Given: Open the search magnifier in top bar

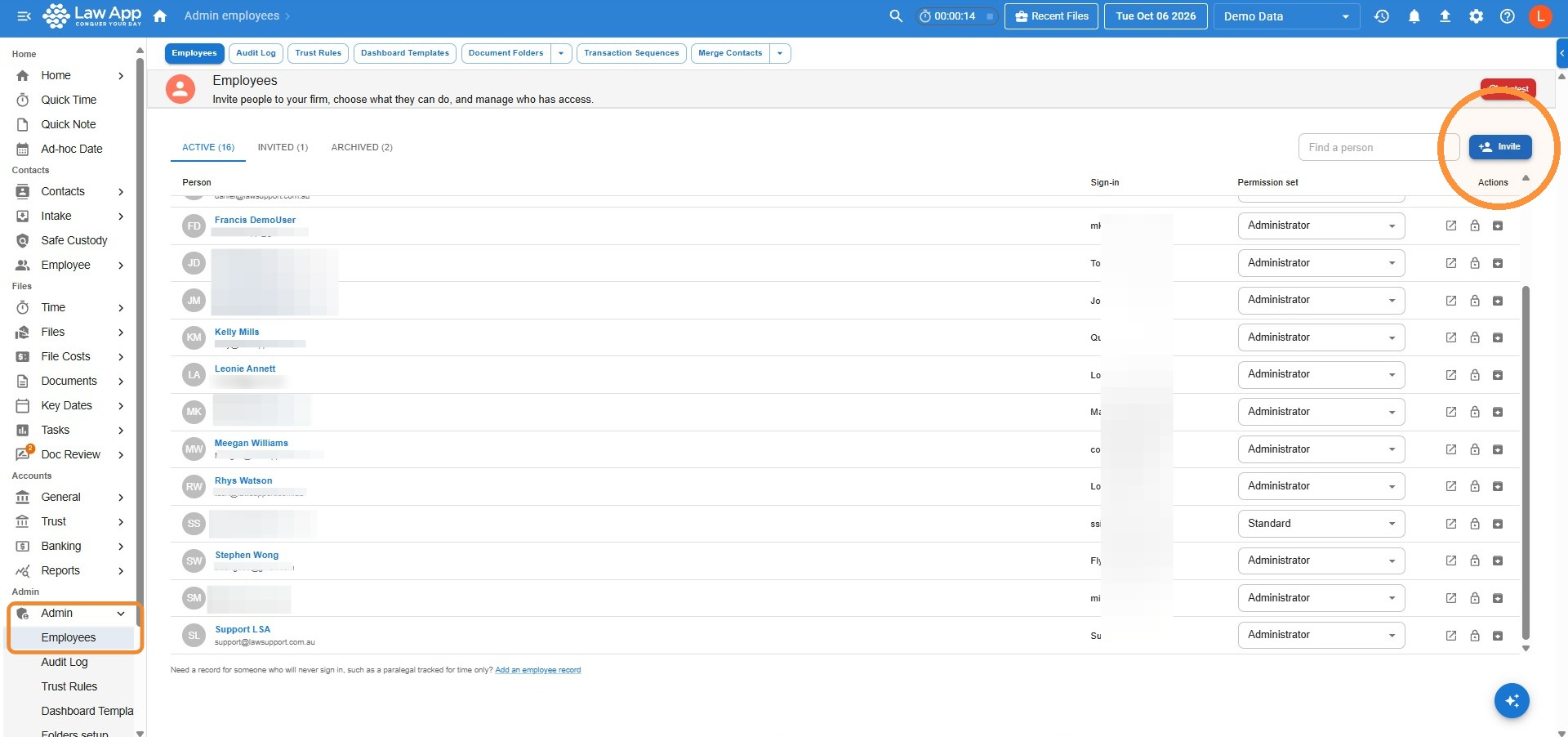Looking at the screenshot, I should click(896, 16).
